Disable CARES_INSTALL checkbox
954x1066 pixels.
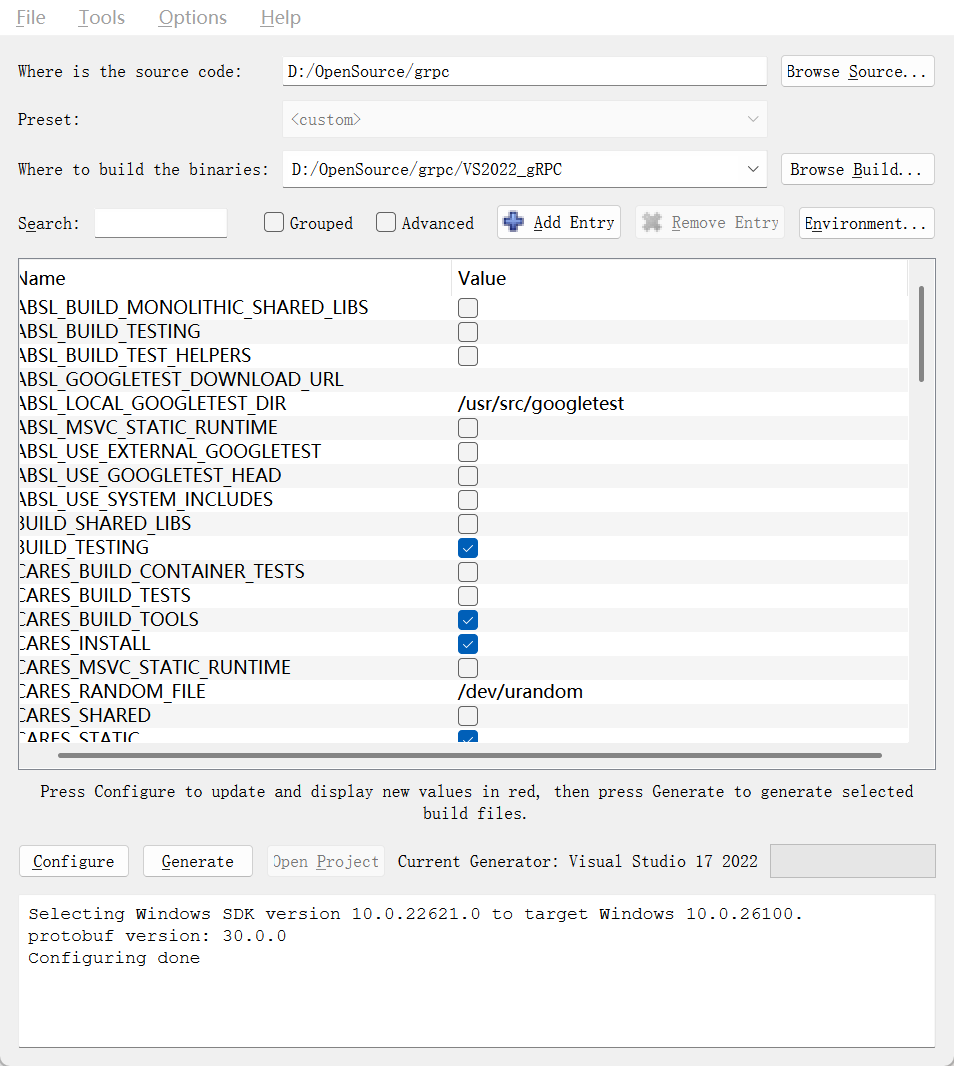(468, 644)
